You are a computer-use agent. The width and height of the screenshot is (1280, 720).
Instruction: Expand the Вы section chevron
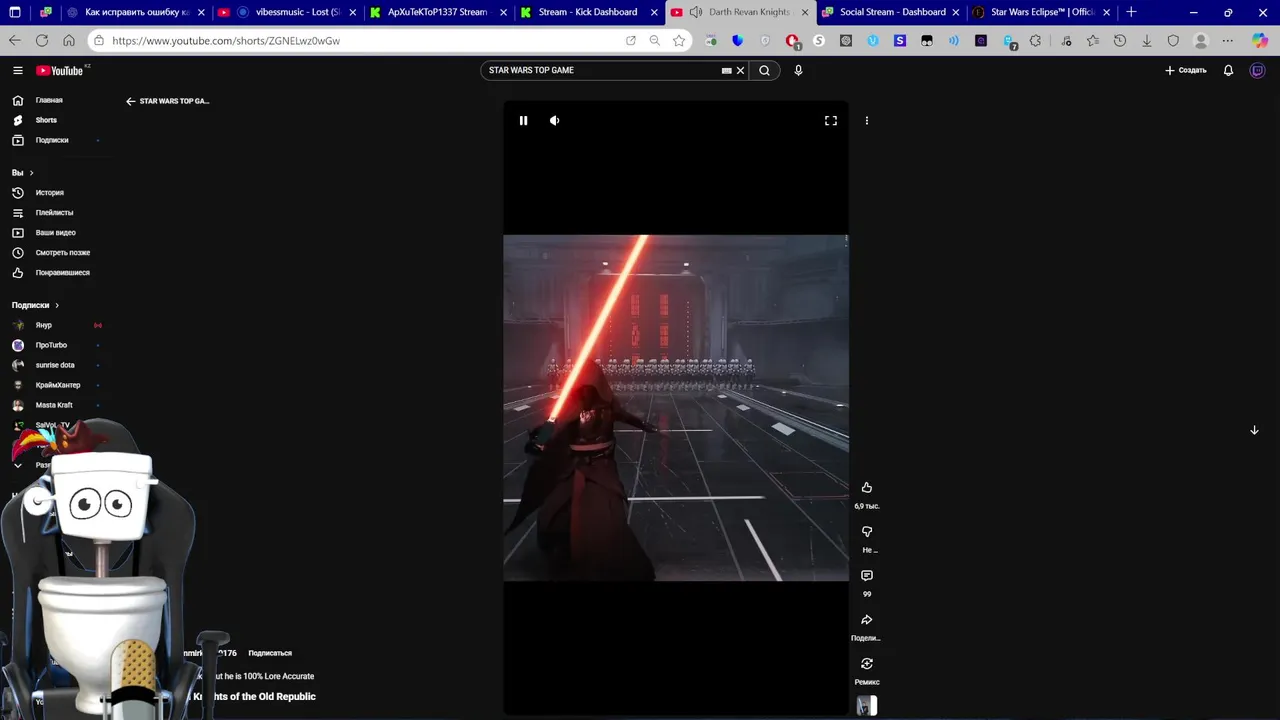tap(31, 173)
